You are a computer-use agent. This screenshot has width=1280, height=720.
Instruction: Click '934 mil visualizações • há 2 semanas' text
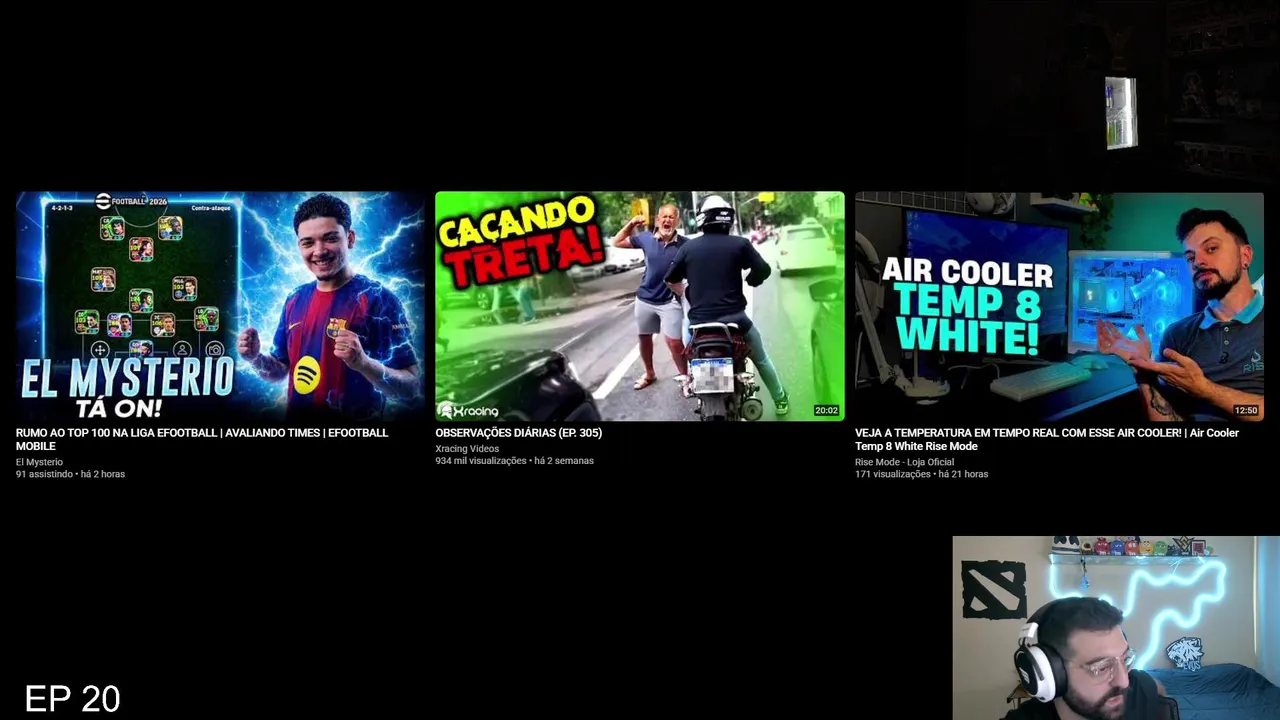point(514,461)
